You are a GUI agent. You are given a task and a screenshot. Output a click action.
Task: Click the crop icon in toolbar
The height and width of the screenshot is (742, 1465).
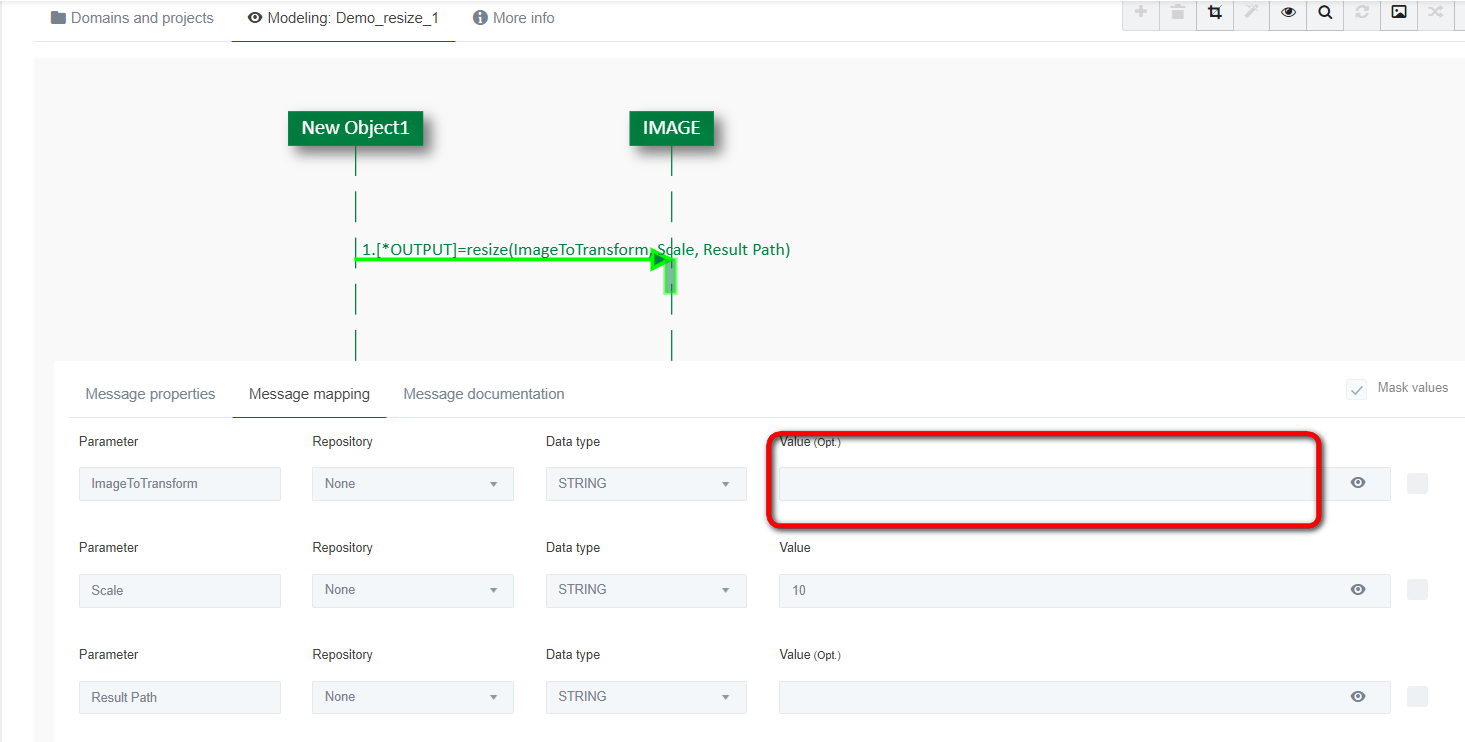pos(1214,13)
